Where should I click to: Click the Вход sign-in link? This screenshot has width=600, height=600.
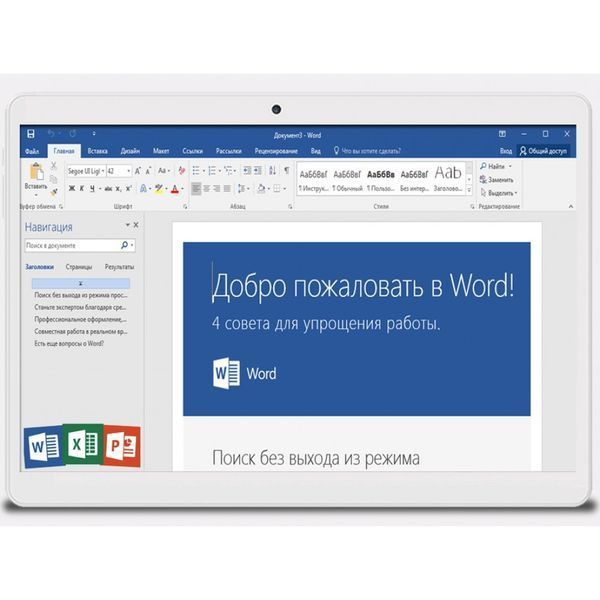[x=505, y=151]
